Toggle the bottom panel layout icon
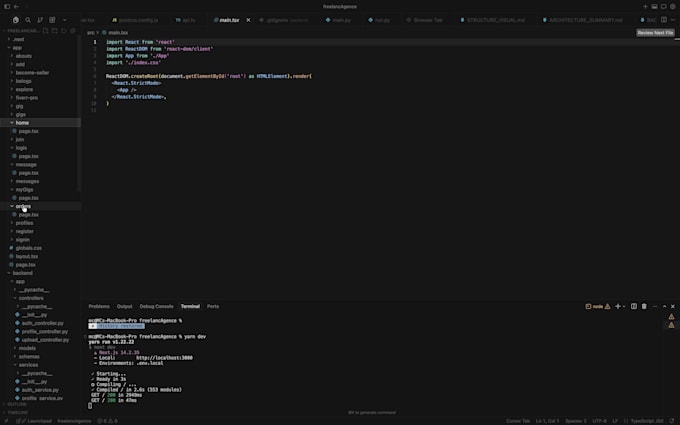The image size is (680, 425). pos(654,7)
